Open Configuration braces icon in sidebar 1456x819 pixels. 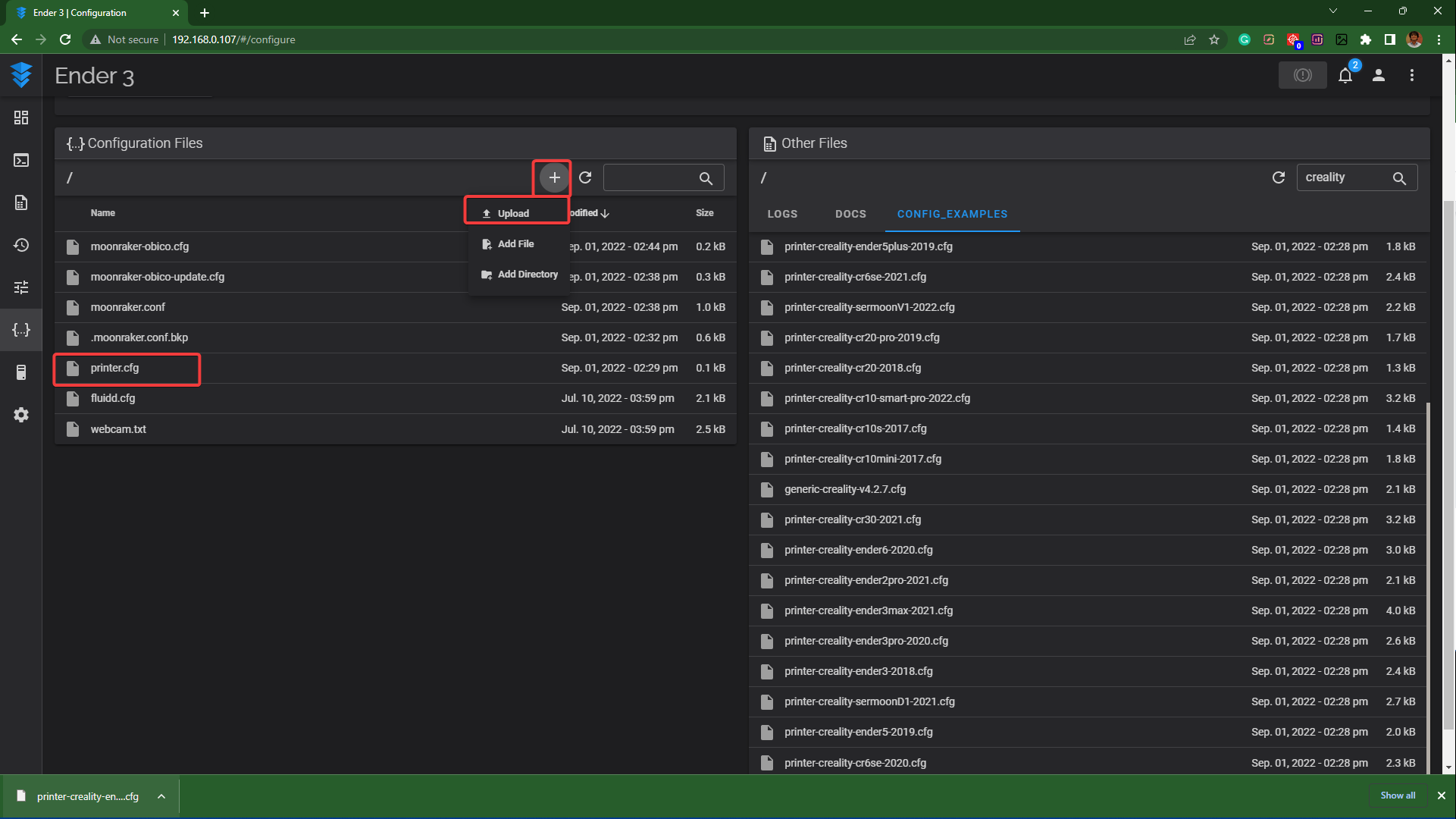point(21,330)
